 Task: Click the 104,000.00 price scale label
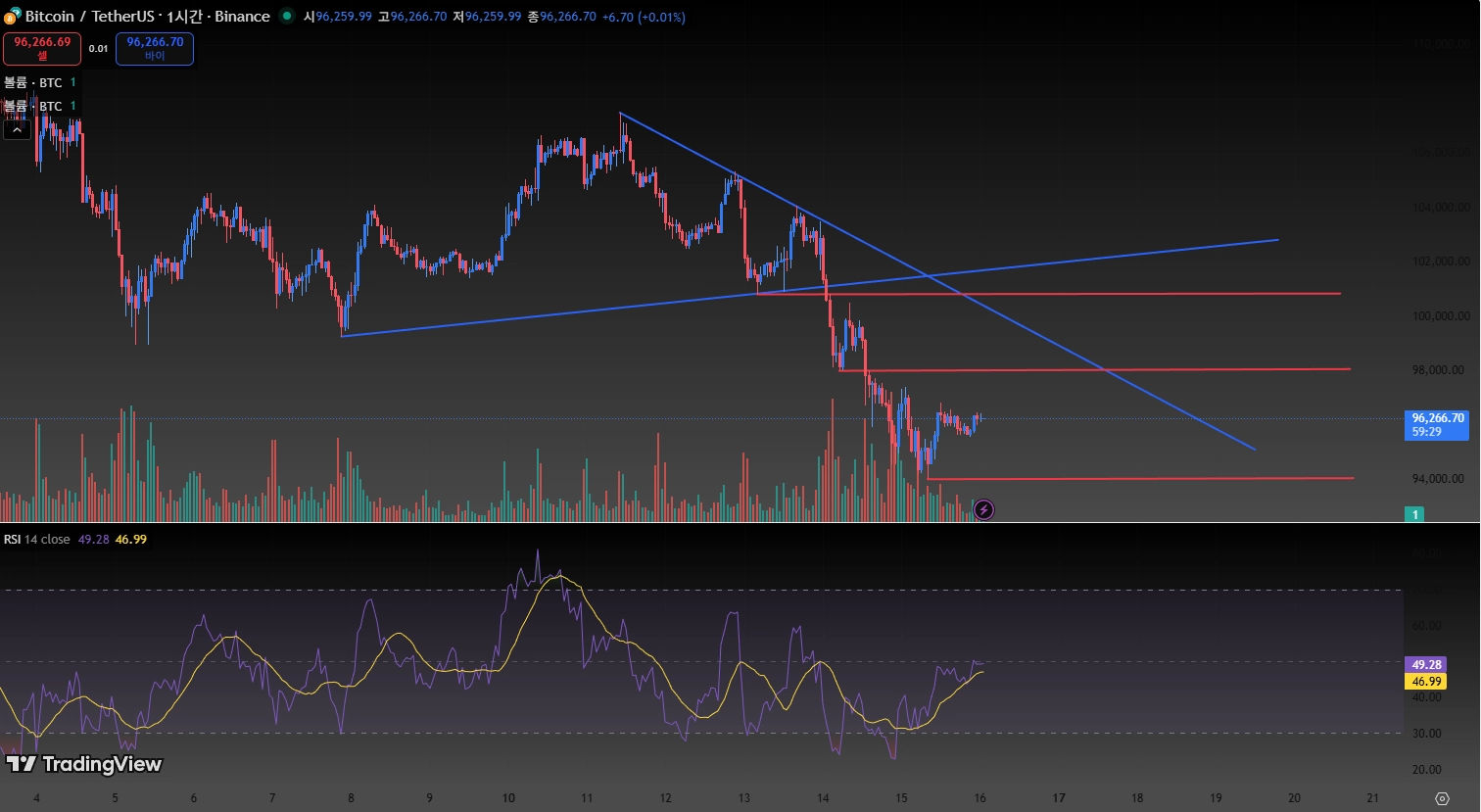[x=1441, y=208]
